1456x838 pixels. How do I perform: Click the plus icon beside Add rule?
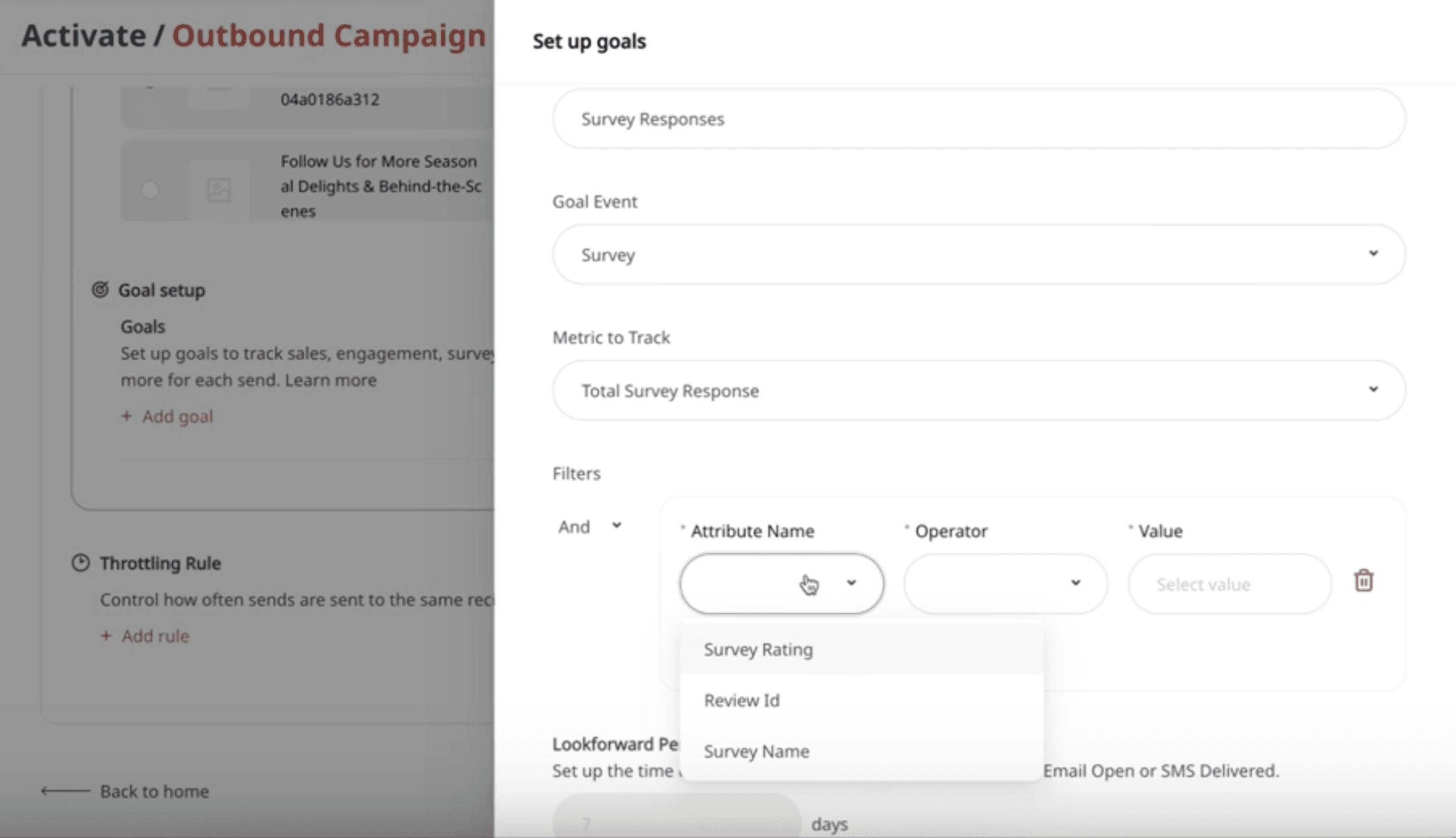click(106, 636)
